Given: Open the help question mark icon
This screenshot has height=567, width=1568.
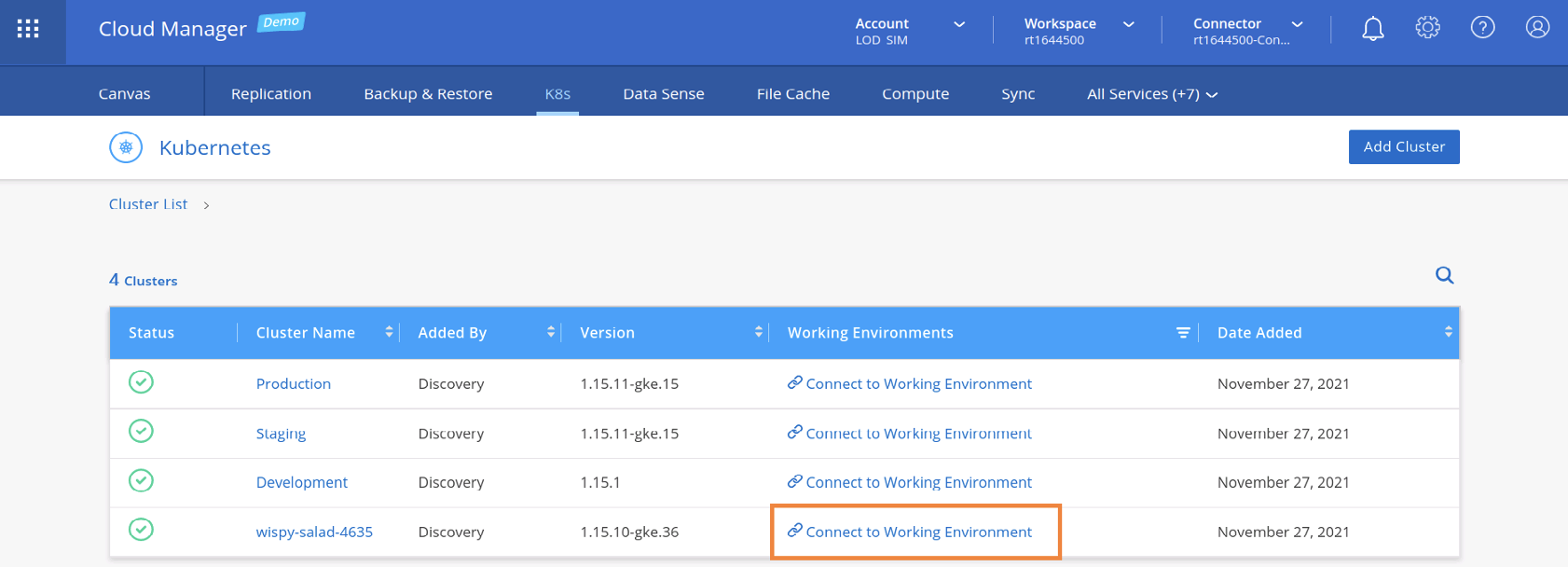Looking at the screenshot, I should click(1482, 28).
